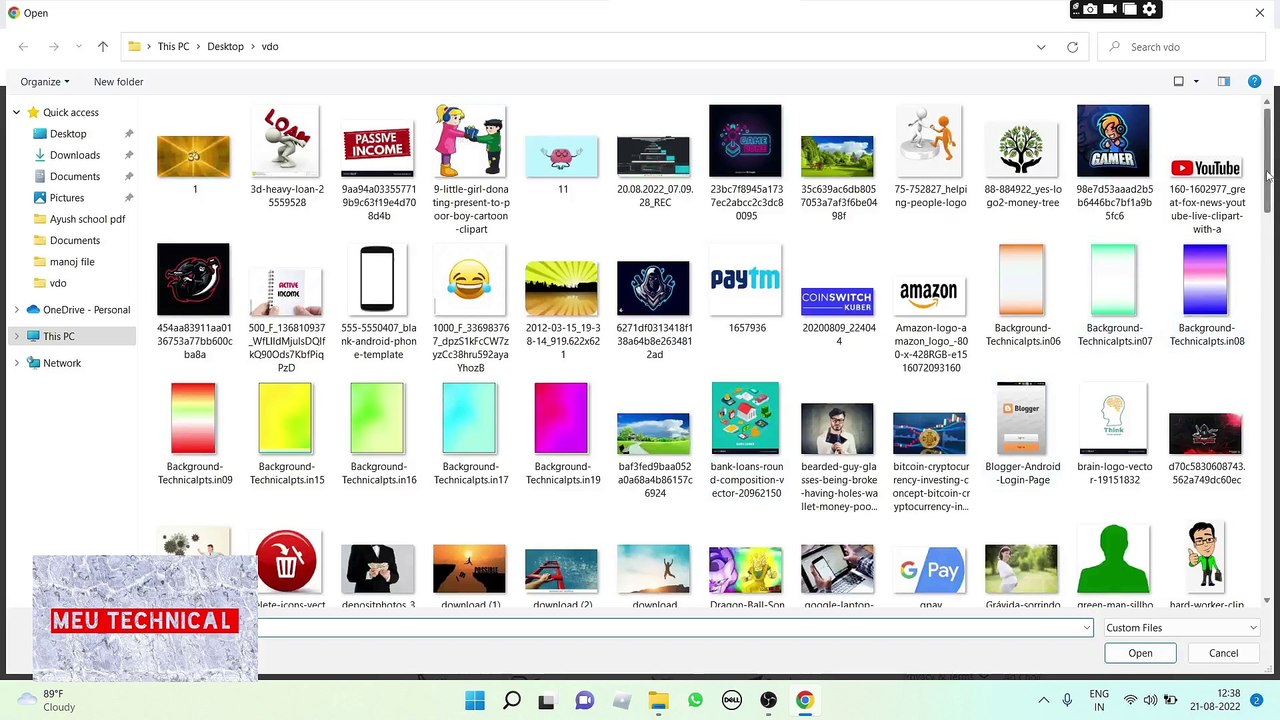Viewport: 1280px width, 720px height.
Task: Click the Forward navigation arrow
Action: (x=54, y=47)
